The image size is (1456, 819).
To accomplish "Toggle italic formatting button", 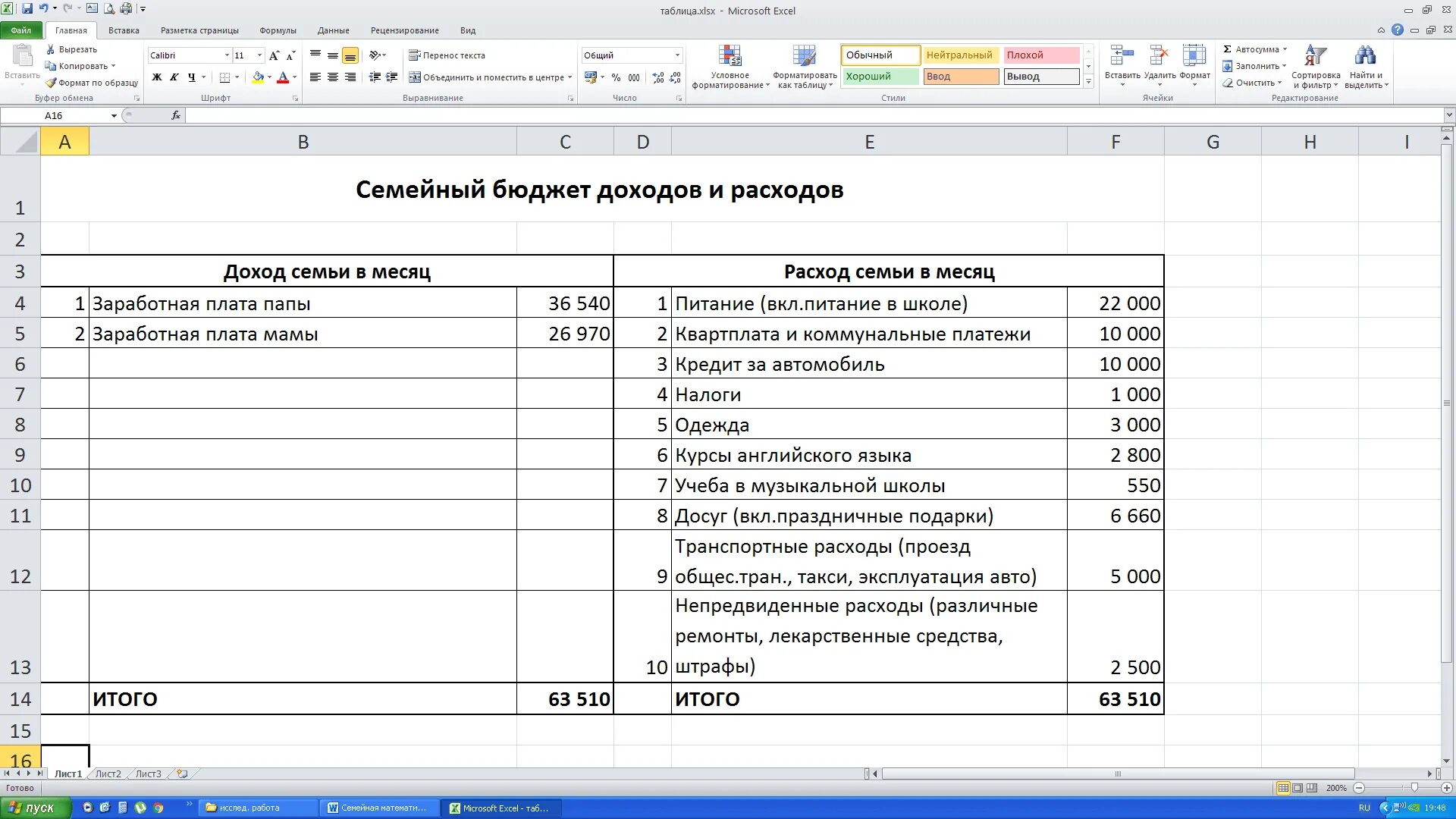I will click(x=174, y=77).
